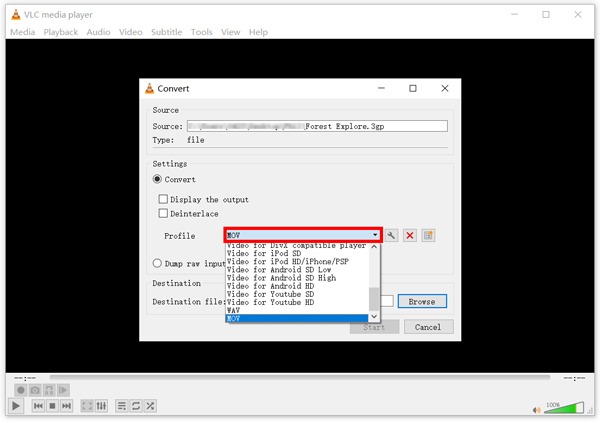Edit selected profile wrench icon
The height and width of the screenshot is (423, 600).
coord(391,235)
